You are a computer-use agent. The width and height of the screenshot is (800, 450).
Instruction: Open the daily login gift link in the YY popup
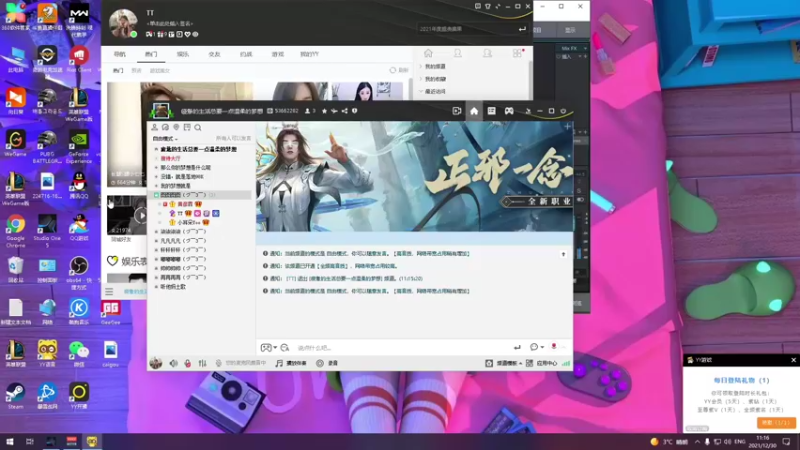coord(741,380)
